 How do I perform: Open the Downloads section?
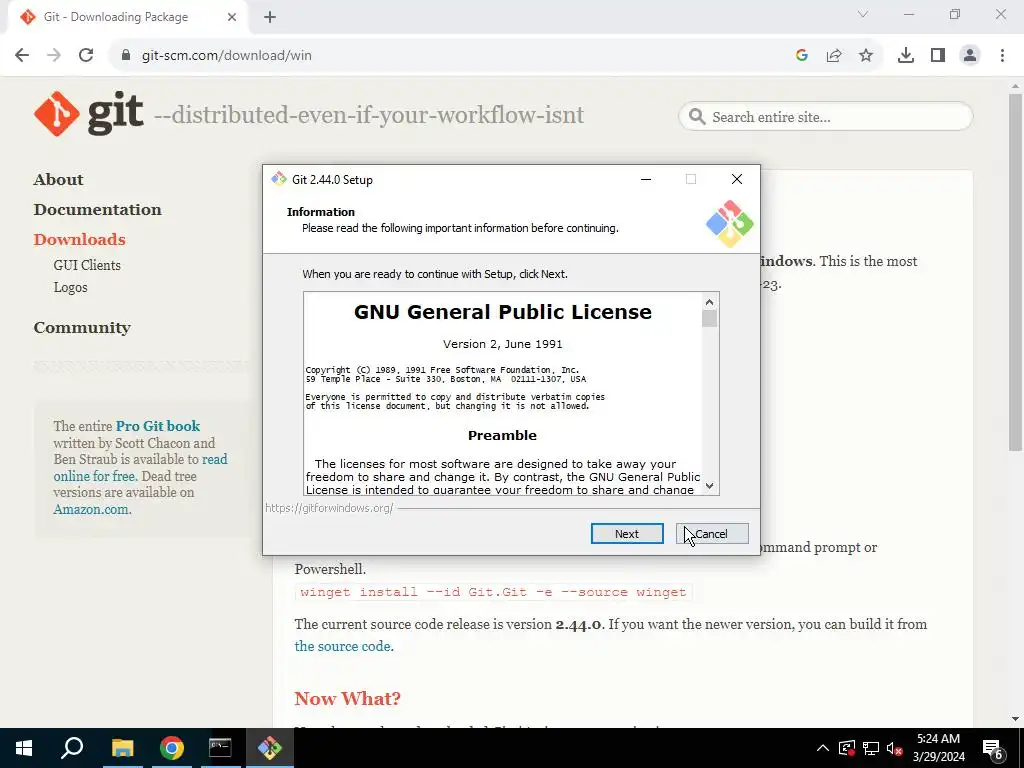pos(80,240)
